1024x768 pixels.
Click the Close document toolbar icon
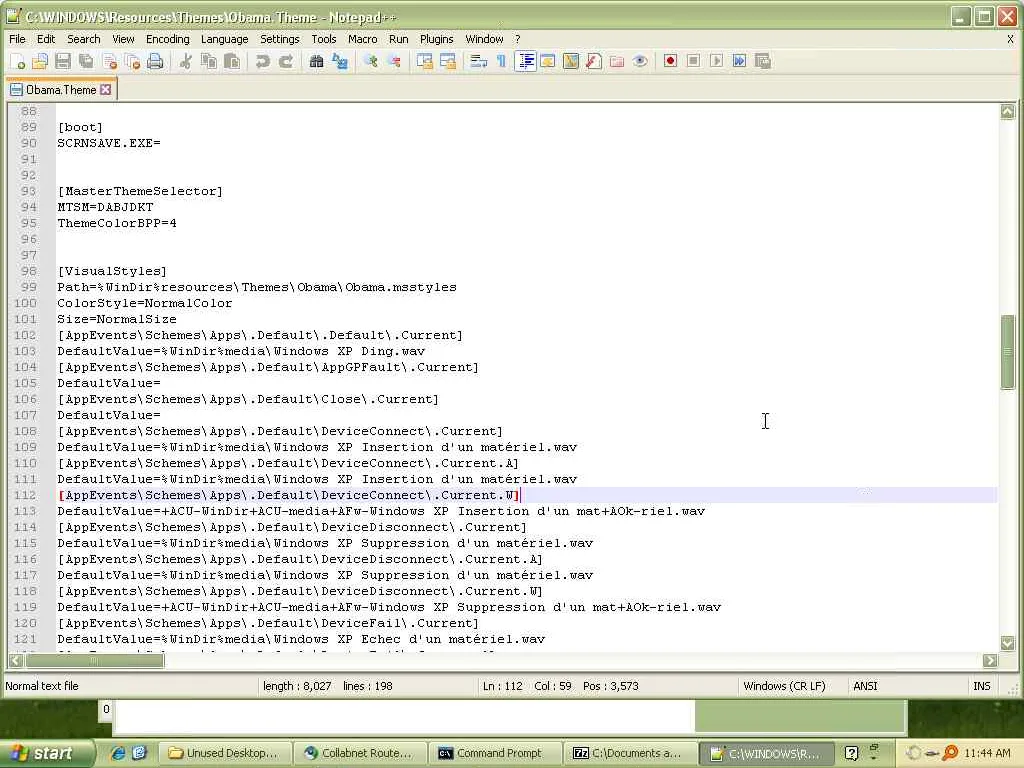[109, 61]
